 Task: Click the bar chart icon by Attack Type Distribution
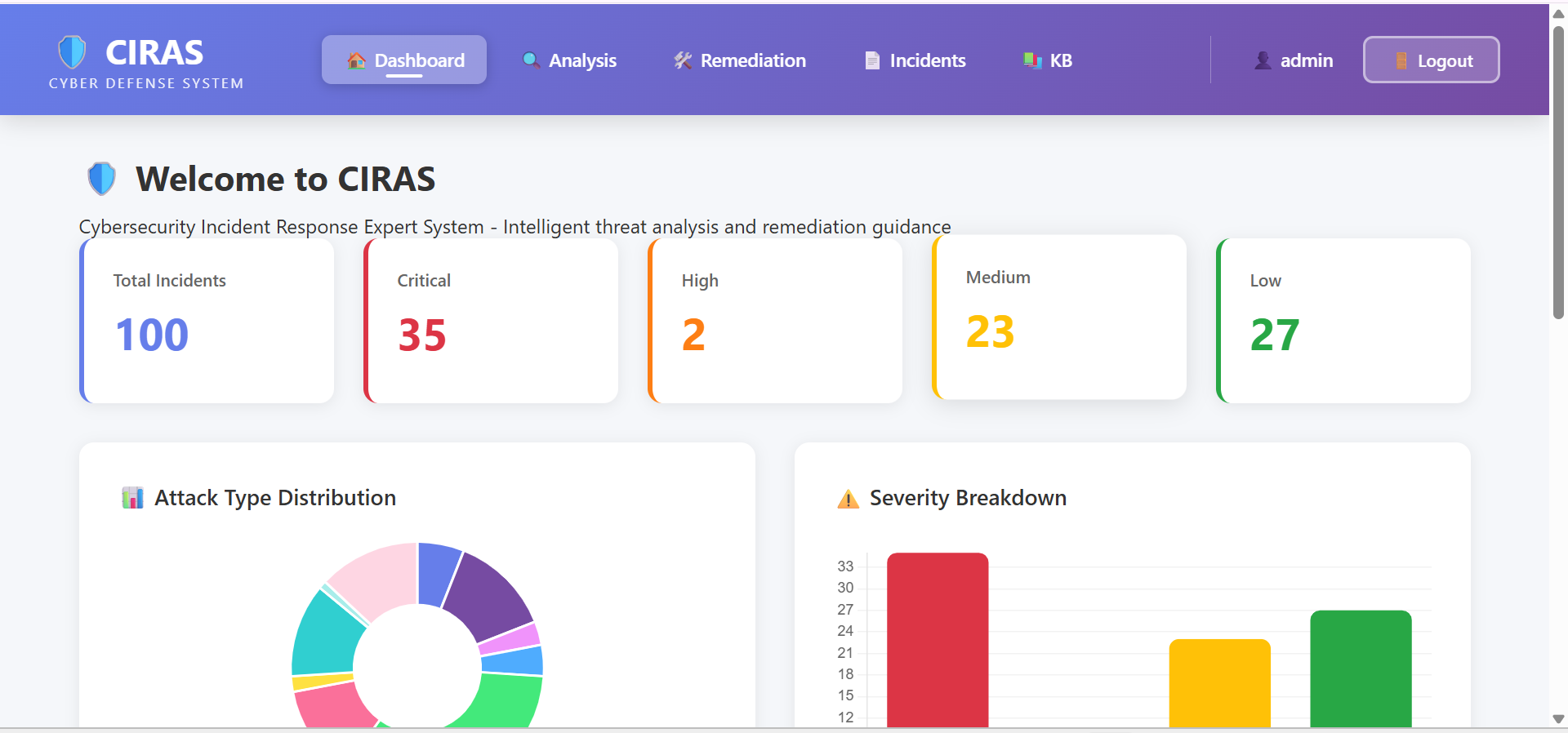(132, 498)
